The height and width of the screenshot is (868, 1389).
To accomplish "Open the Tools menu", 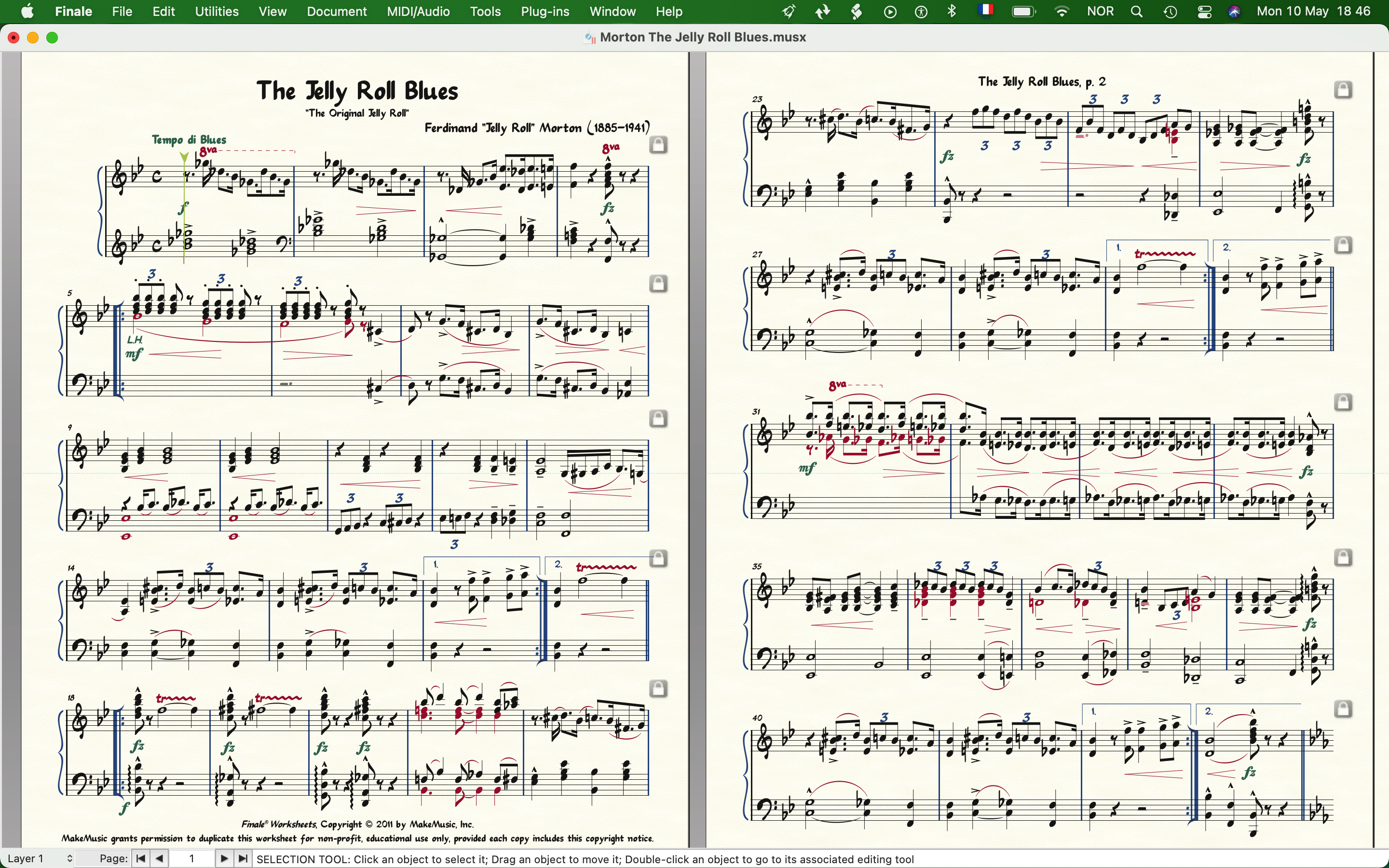I will [486, 12].
